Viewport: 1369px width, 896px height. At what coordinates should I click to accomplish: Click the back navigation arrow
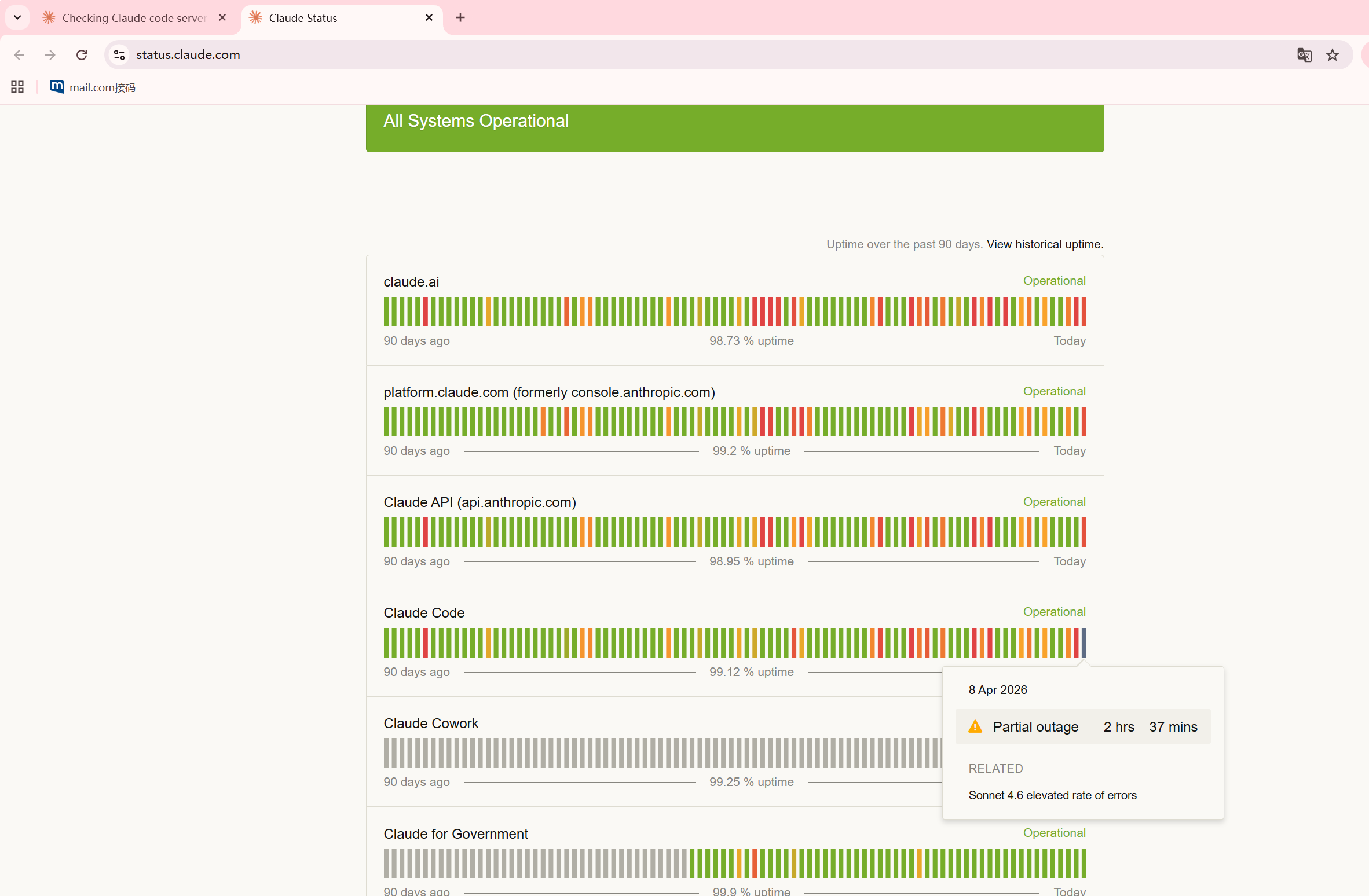click(x=19, y=55)
